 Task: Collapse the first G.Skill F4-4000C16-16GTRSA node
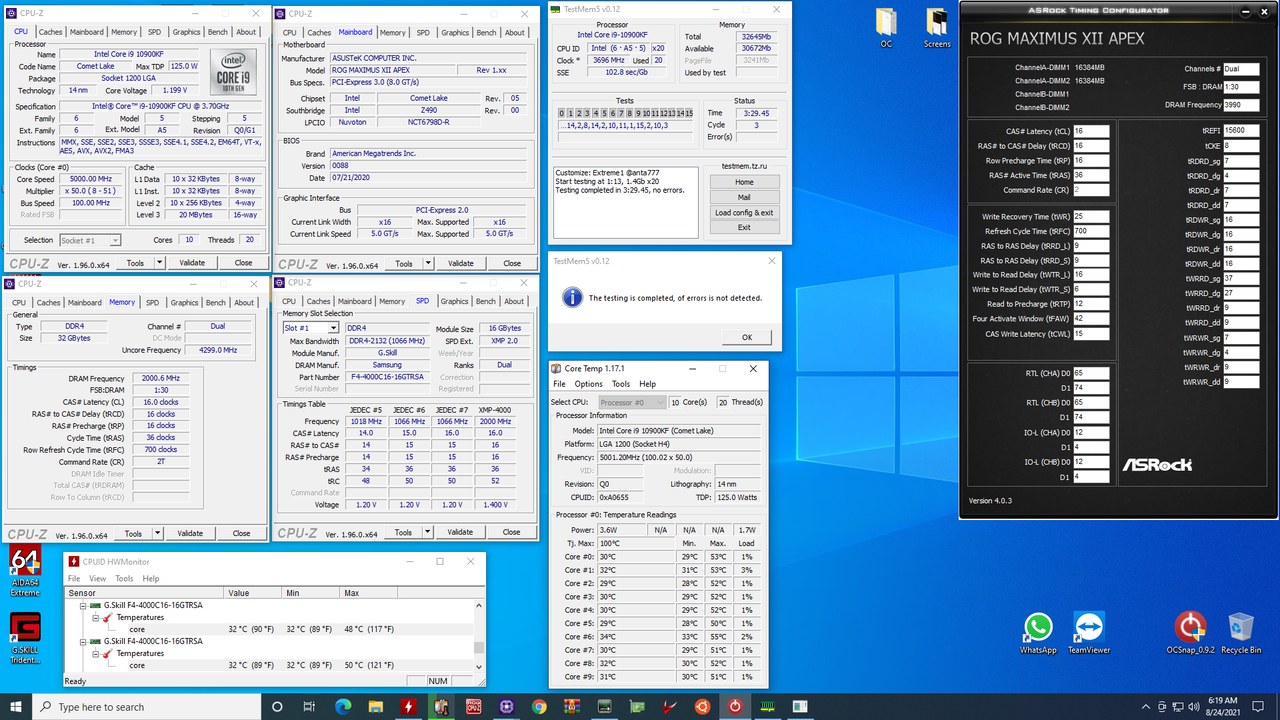pyautogui.click(x=83, y=606)
